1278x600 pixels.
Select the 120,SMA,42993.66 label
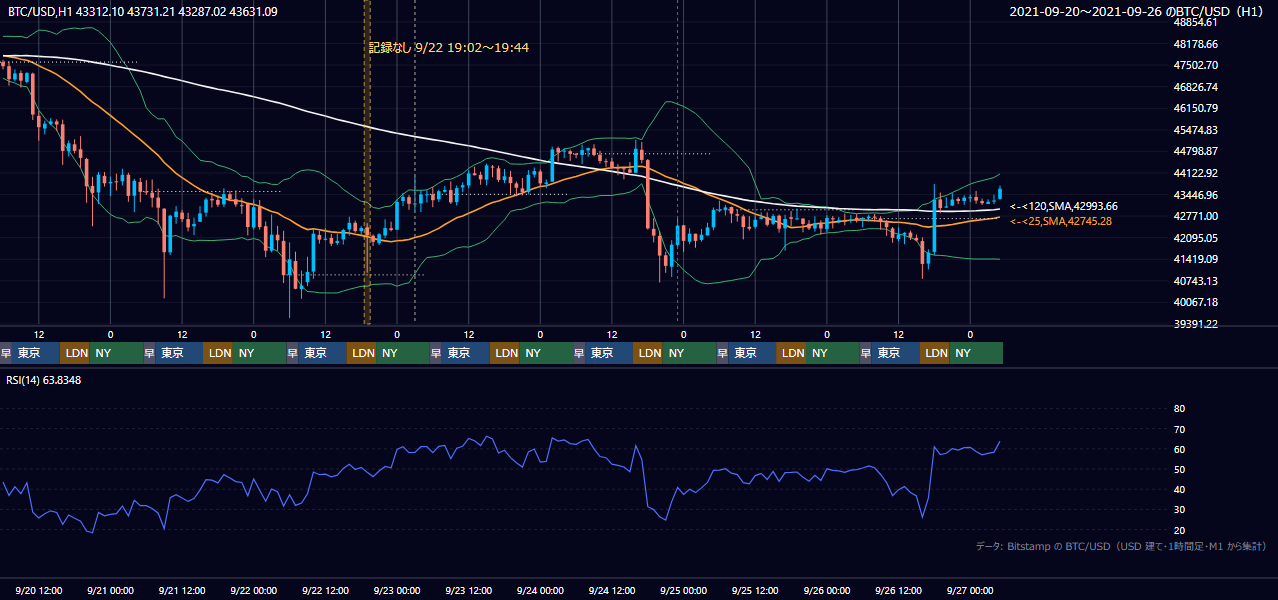coord(1064,206)
